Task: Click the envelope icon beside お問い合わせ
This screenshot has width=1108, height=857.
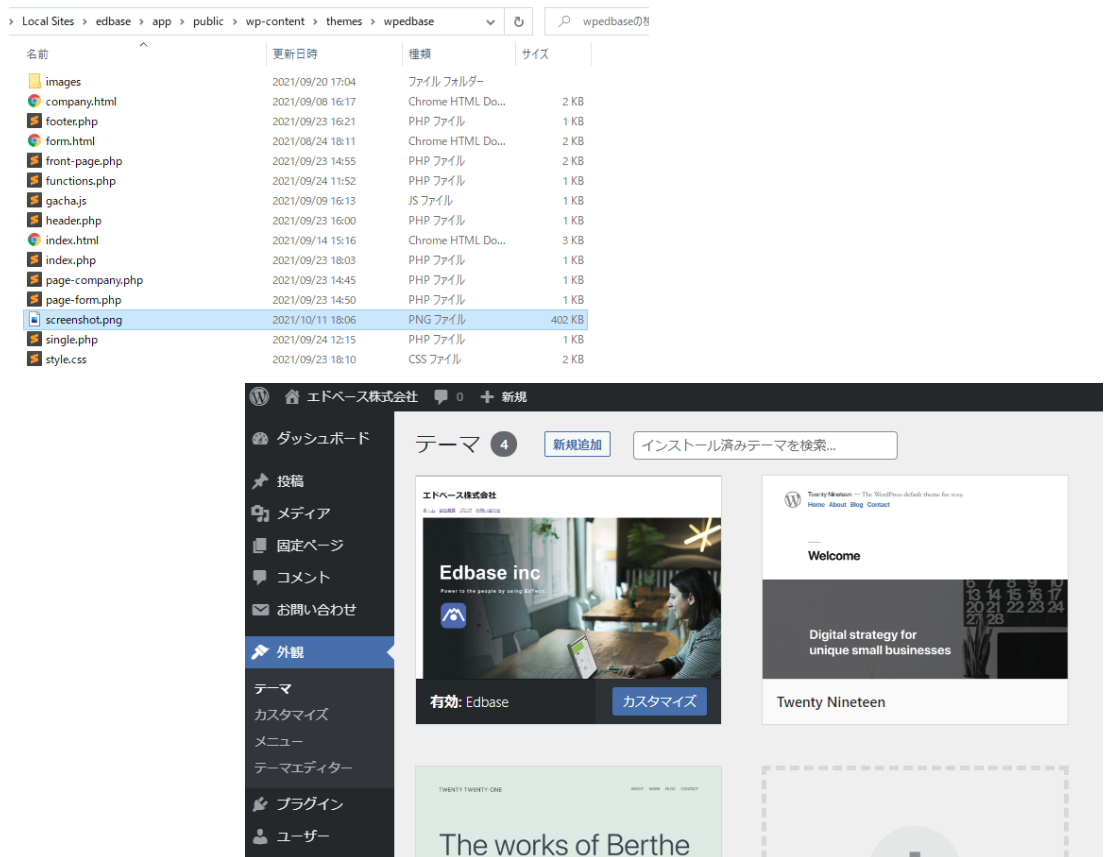Action: point(261,609)
